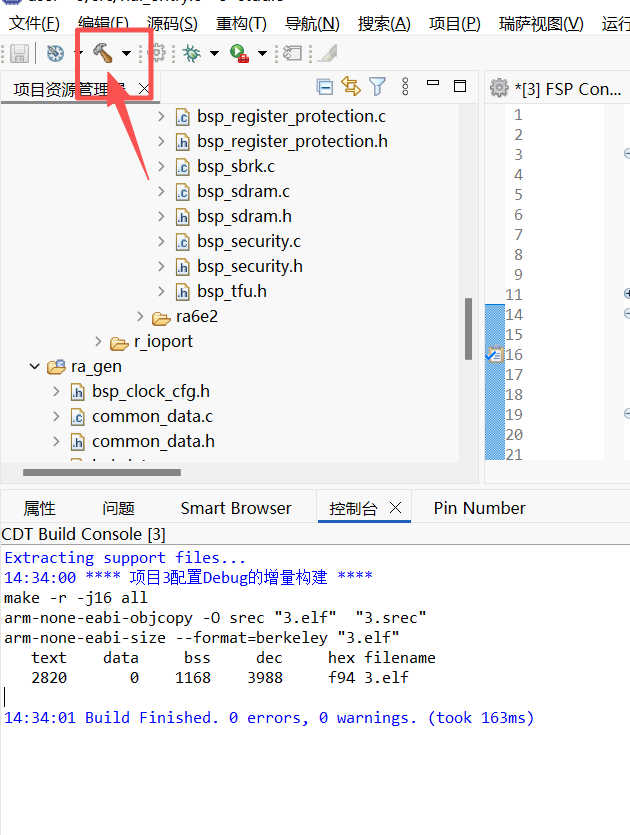Viewport: 630px width, 835px height.
Task: Click the new terminal window toolbar icon
Action: (292, 53)
